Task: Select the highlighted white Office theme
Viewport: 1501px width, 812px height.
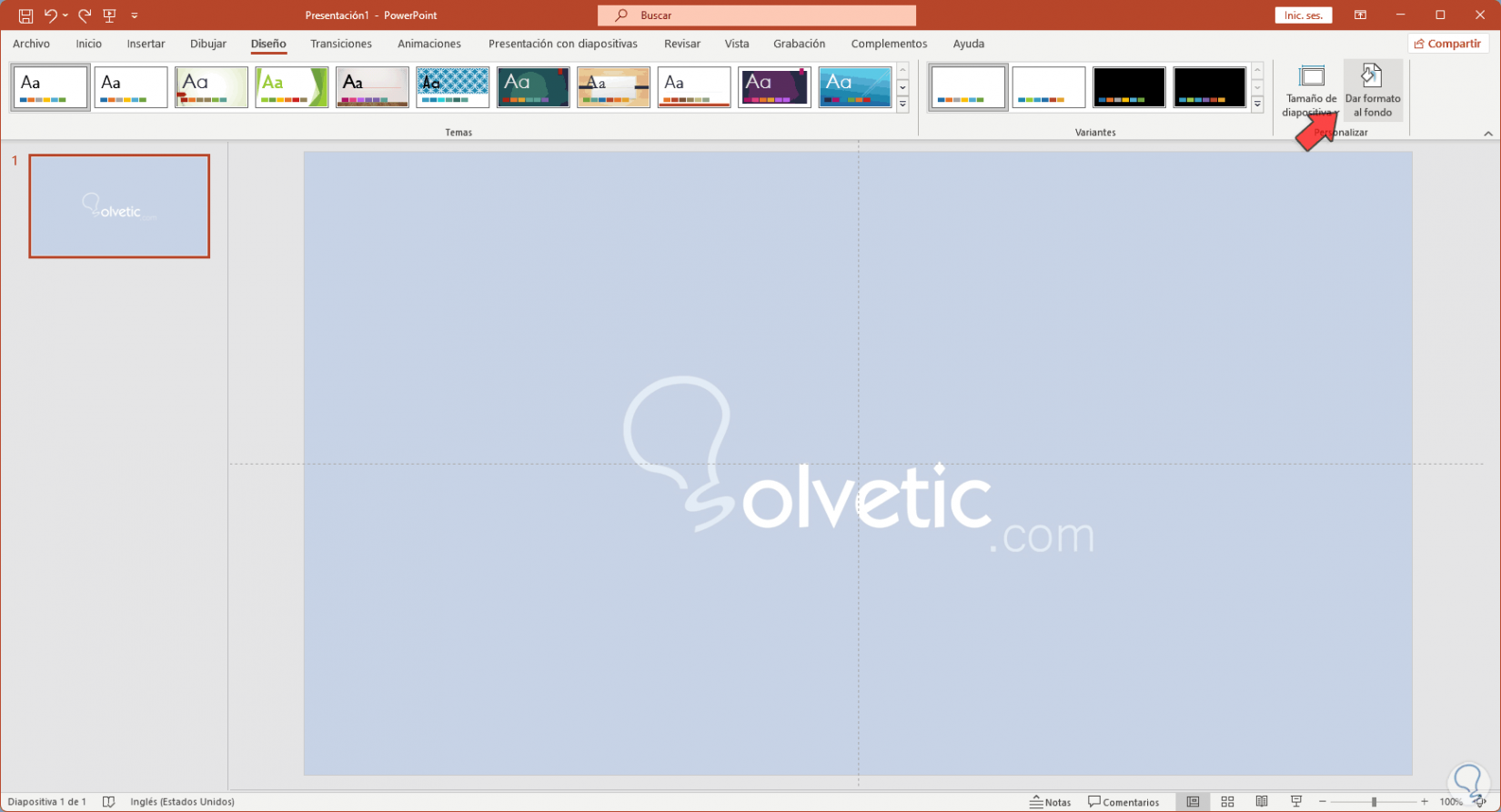Action: pos(51,87)
